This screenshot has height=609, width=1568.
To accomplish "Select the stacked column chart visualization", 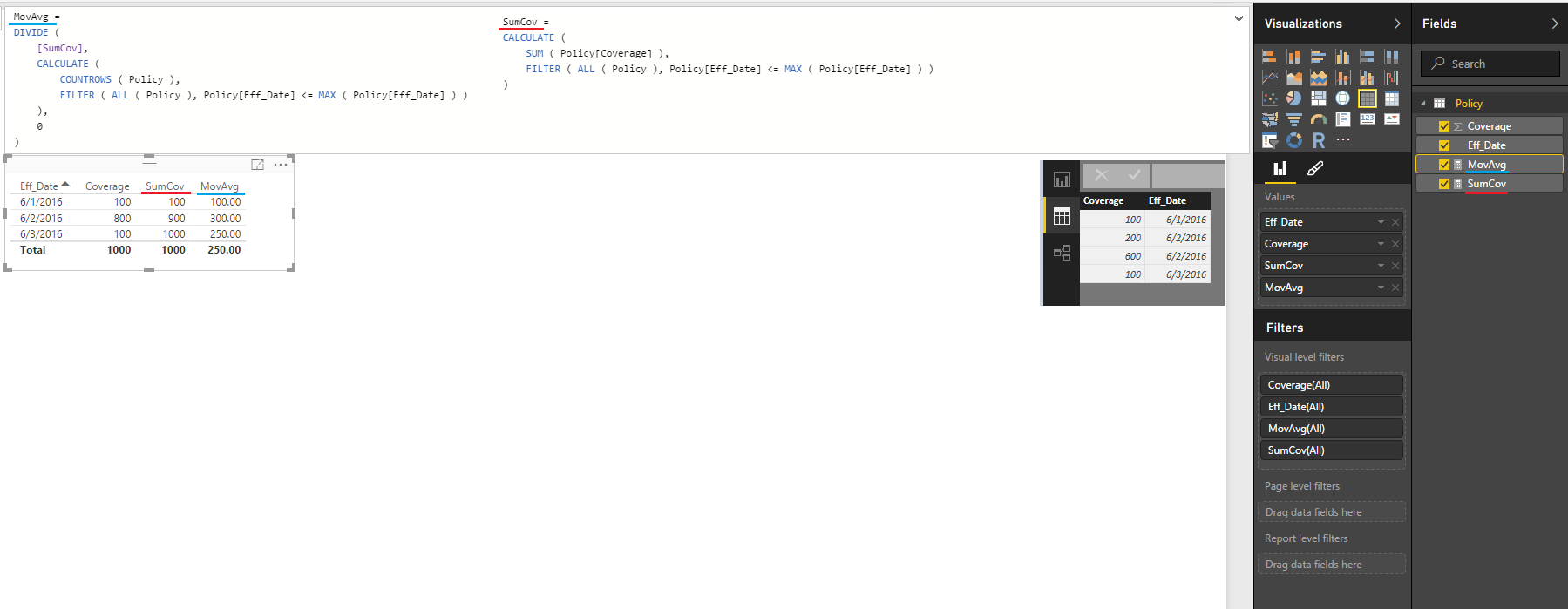I will click(1293, 57).
